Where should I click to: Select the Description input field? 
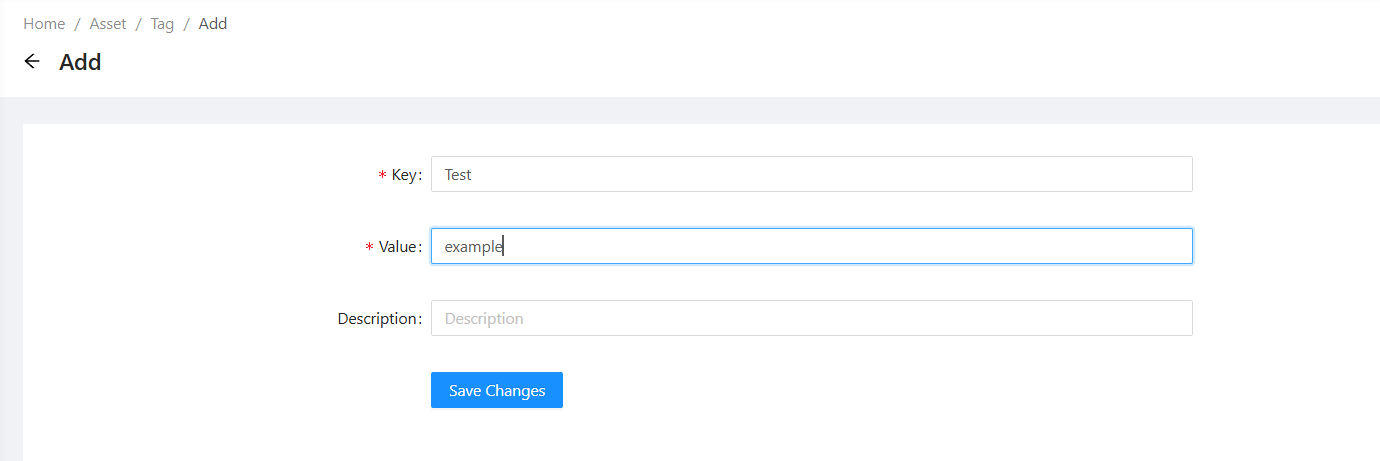(811, 318)
